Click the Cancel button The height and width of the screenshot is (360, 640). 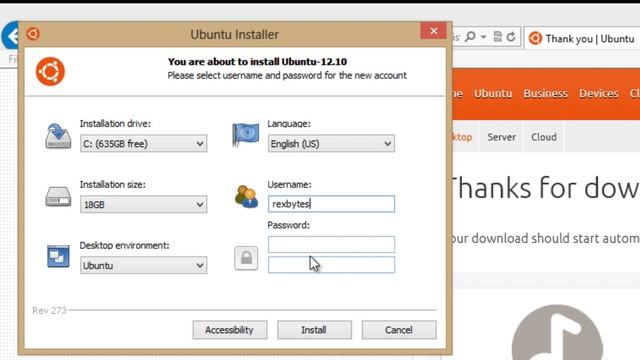point(399,330)
